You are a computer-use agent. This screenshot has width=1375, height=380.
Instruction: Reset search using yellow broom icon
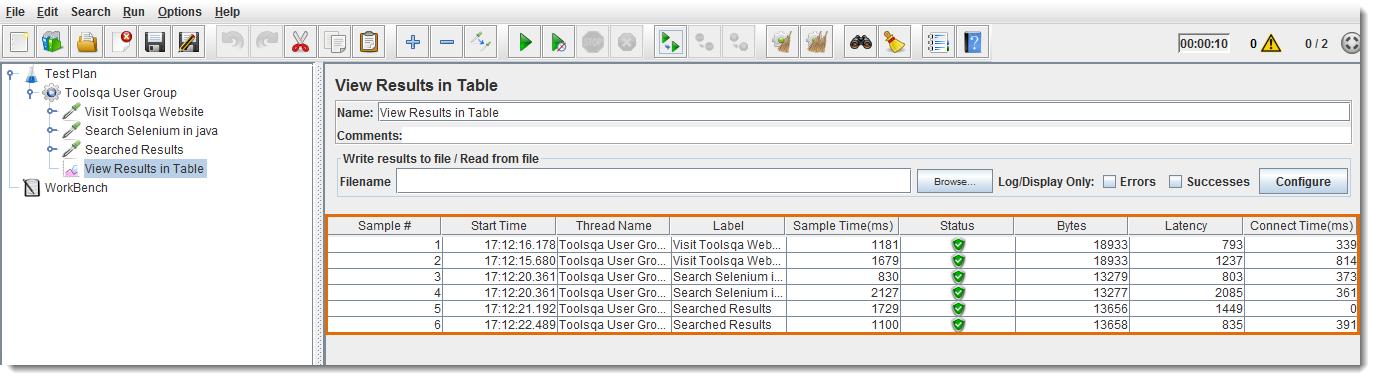coord(894,43)
